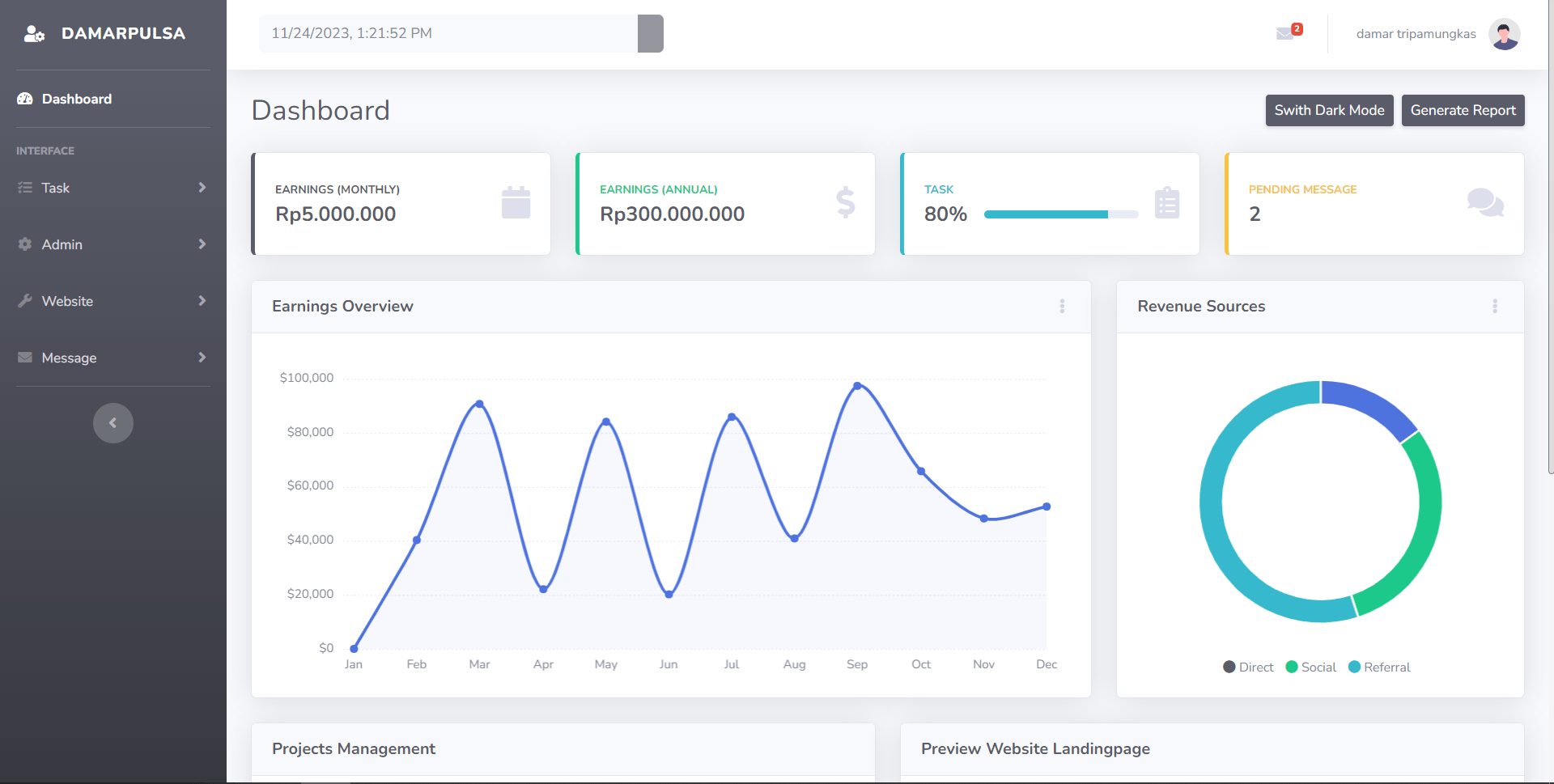Image resolution: width=1554 pixels, height=784 pixels.
Task: Open the Earnings Overview options menu
Action: [x=1063, y=306]
